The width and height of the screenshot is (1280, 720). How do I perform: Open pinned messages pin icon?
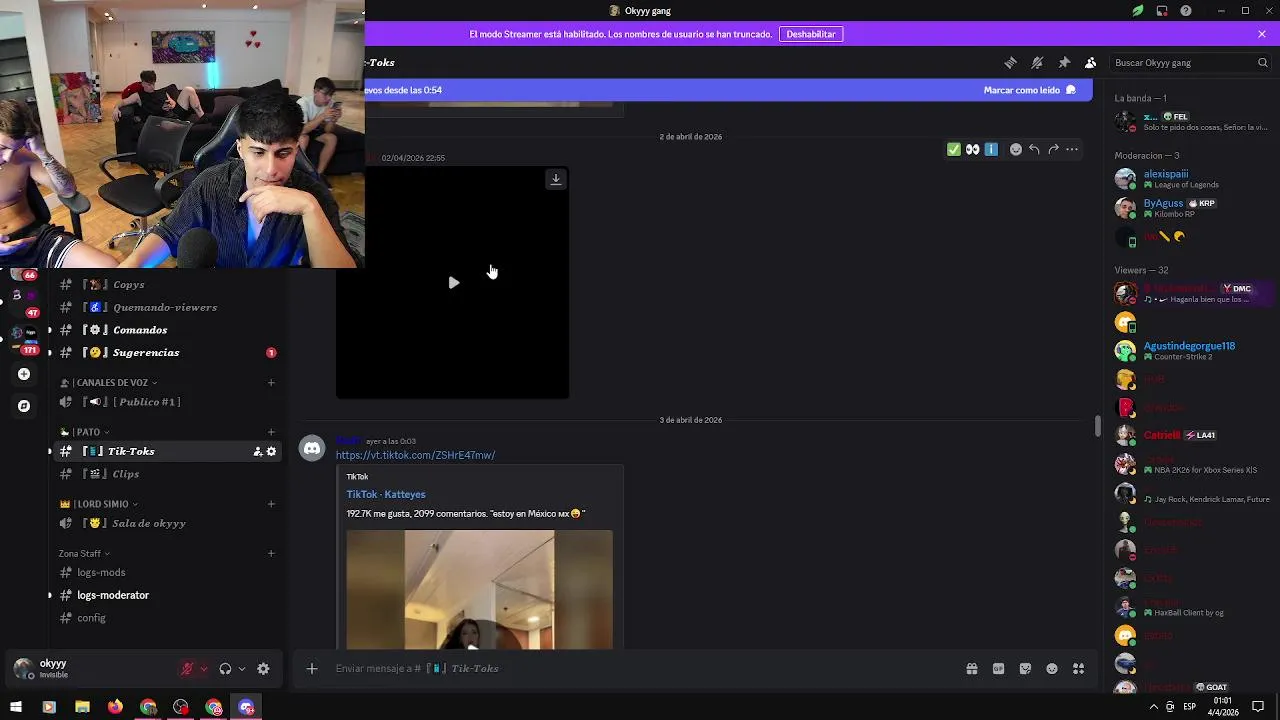click(1064, 63)
